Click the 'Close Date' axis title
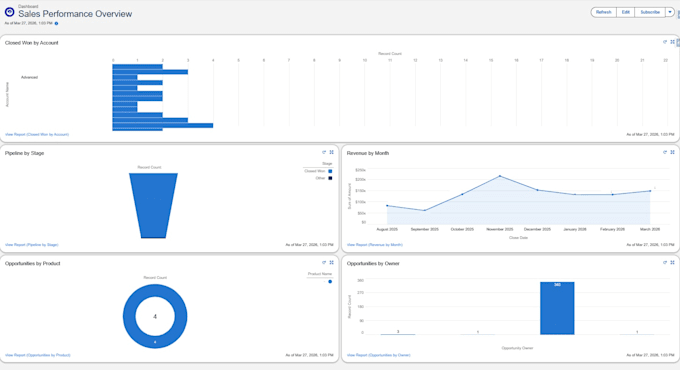This screenshot has width=680, height=370. 518,238
